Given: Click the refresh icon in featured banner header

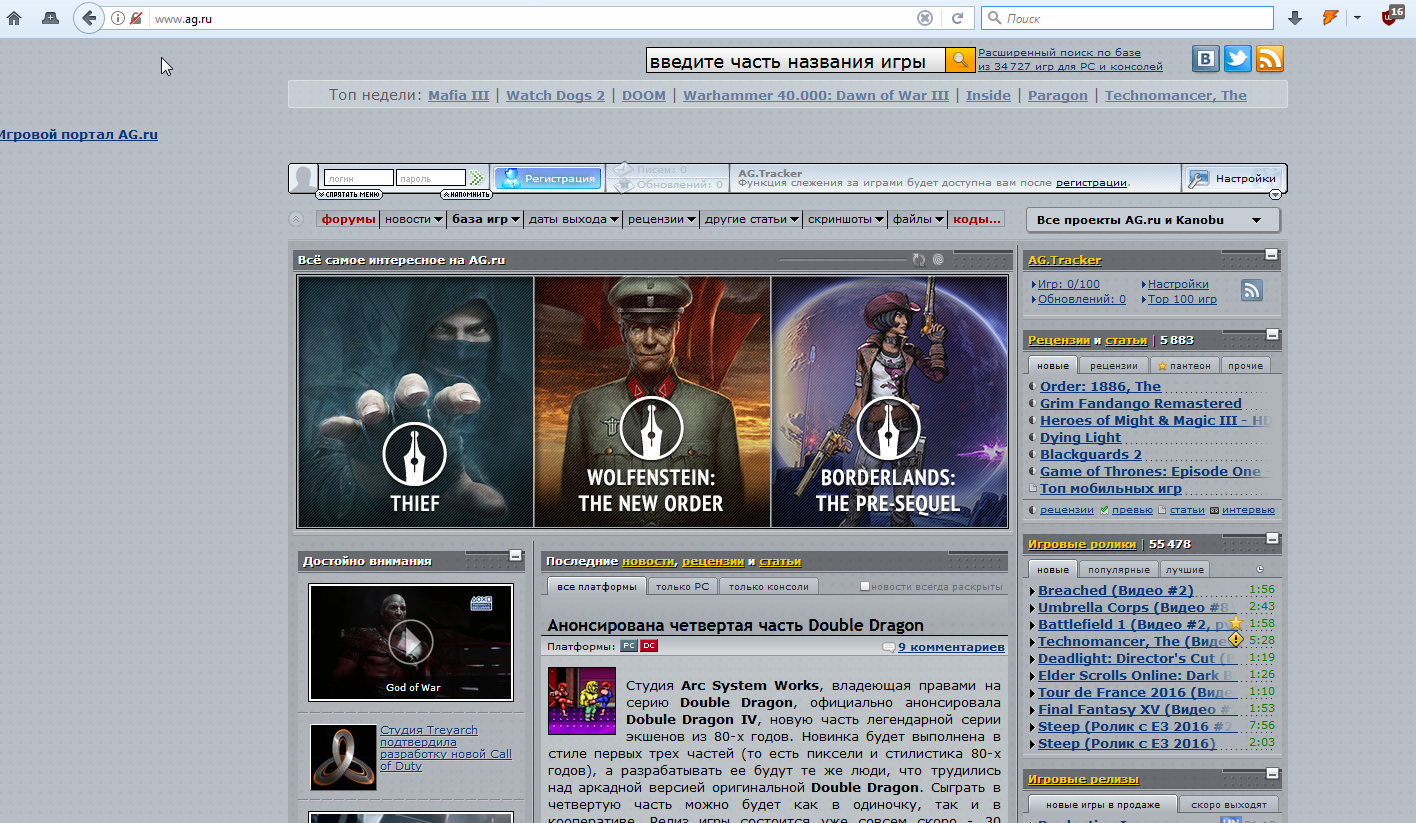Looking at the screenshot, I should (x=919, y=260).
